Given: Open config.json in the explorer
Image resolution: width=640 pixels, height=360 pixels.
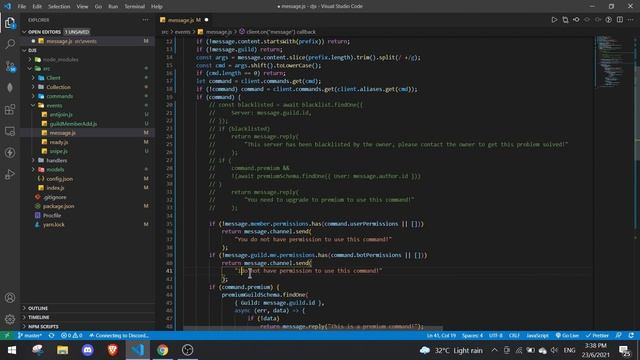Looking at the screenshot, I should pyautogui.click(x=60, y=179).
